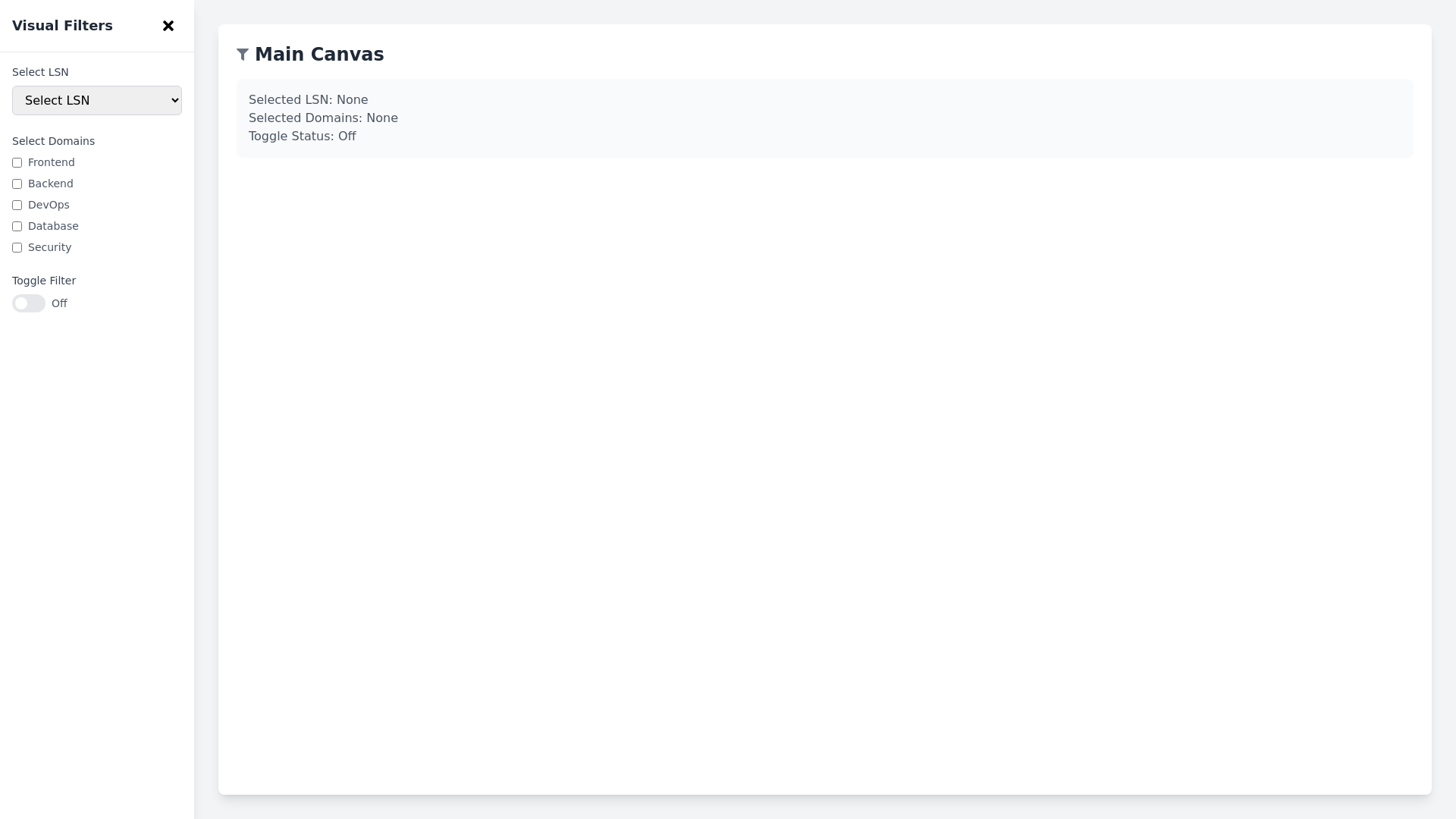Click the Select LSN dropdown chevron

click(x=173, y=100)
